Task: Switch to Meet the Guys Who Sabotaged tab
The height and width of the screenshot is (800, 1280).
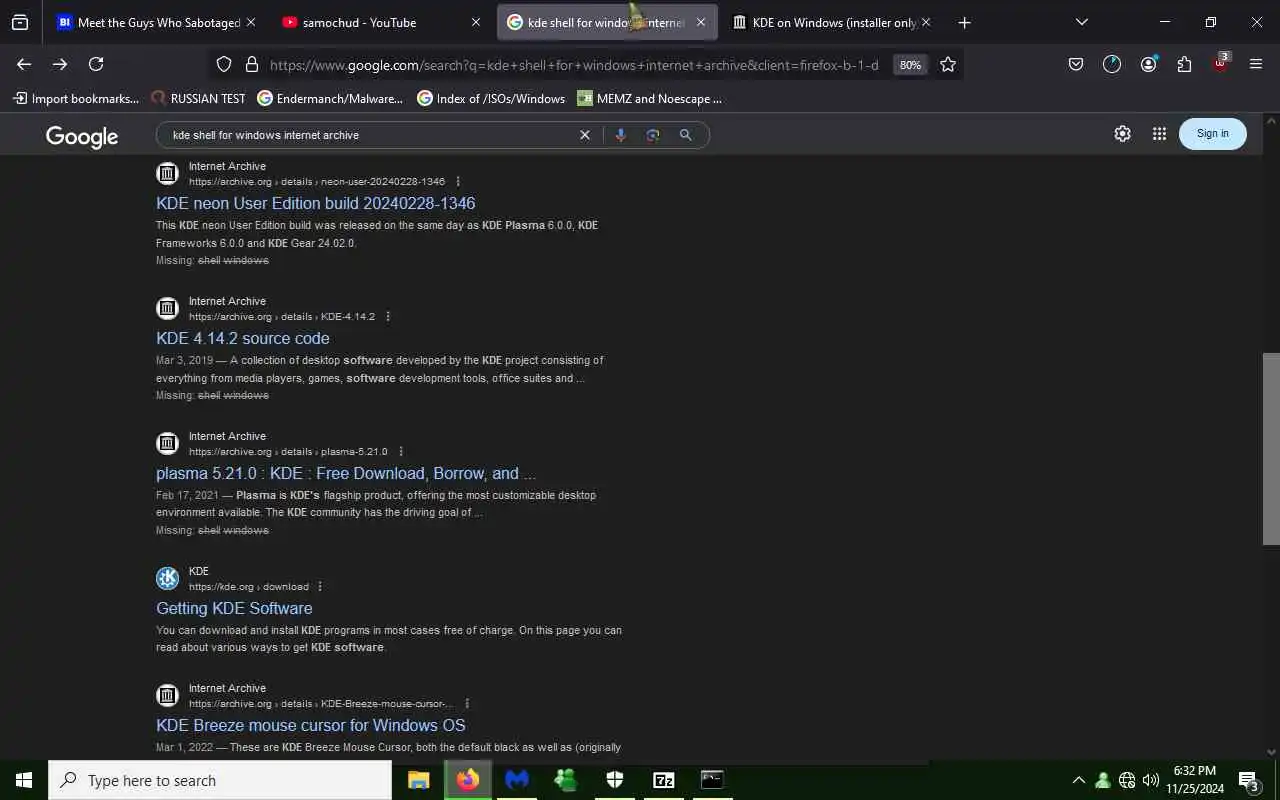Action: click(157, 22)
